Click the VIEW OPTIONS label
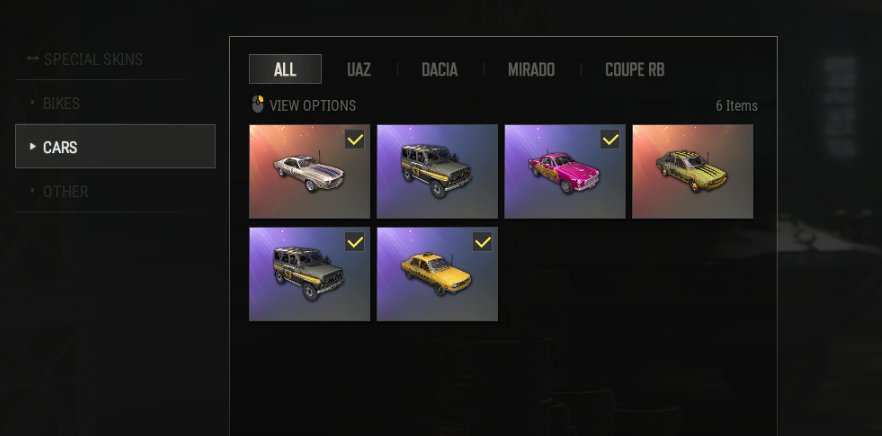This screenshot has height=436, width=882. pos(313,105)
